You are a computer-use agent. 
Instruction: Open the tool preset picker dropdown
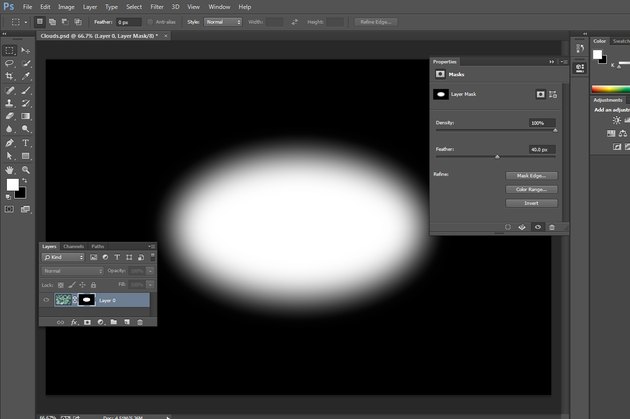click(x=26, y=22)
